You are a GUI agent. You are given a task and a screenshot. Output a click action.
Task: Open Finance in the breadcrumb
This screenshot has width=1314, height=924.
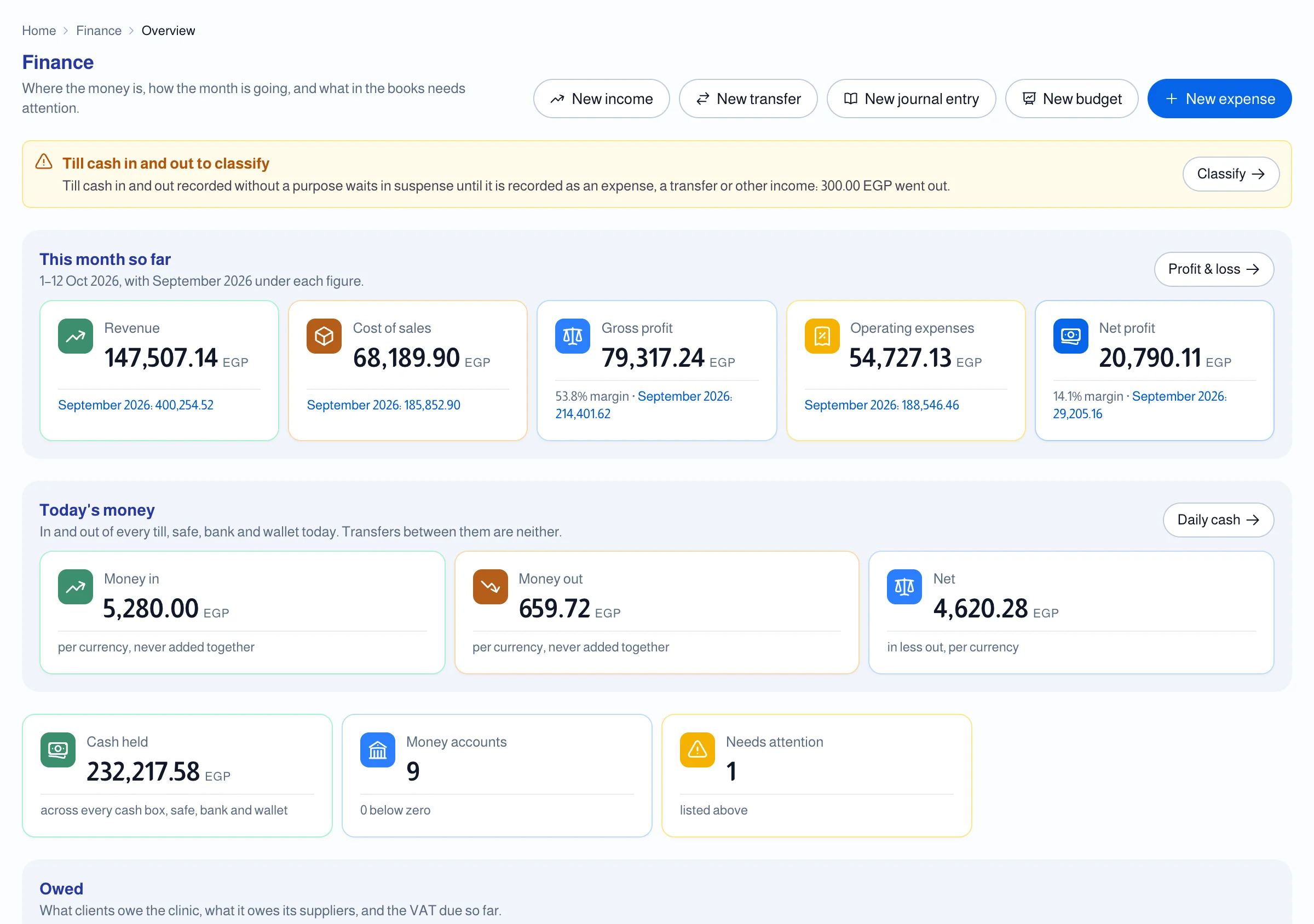coord(99,31)
